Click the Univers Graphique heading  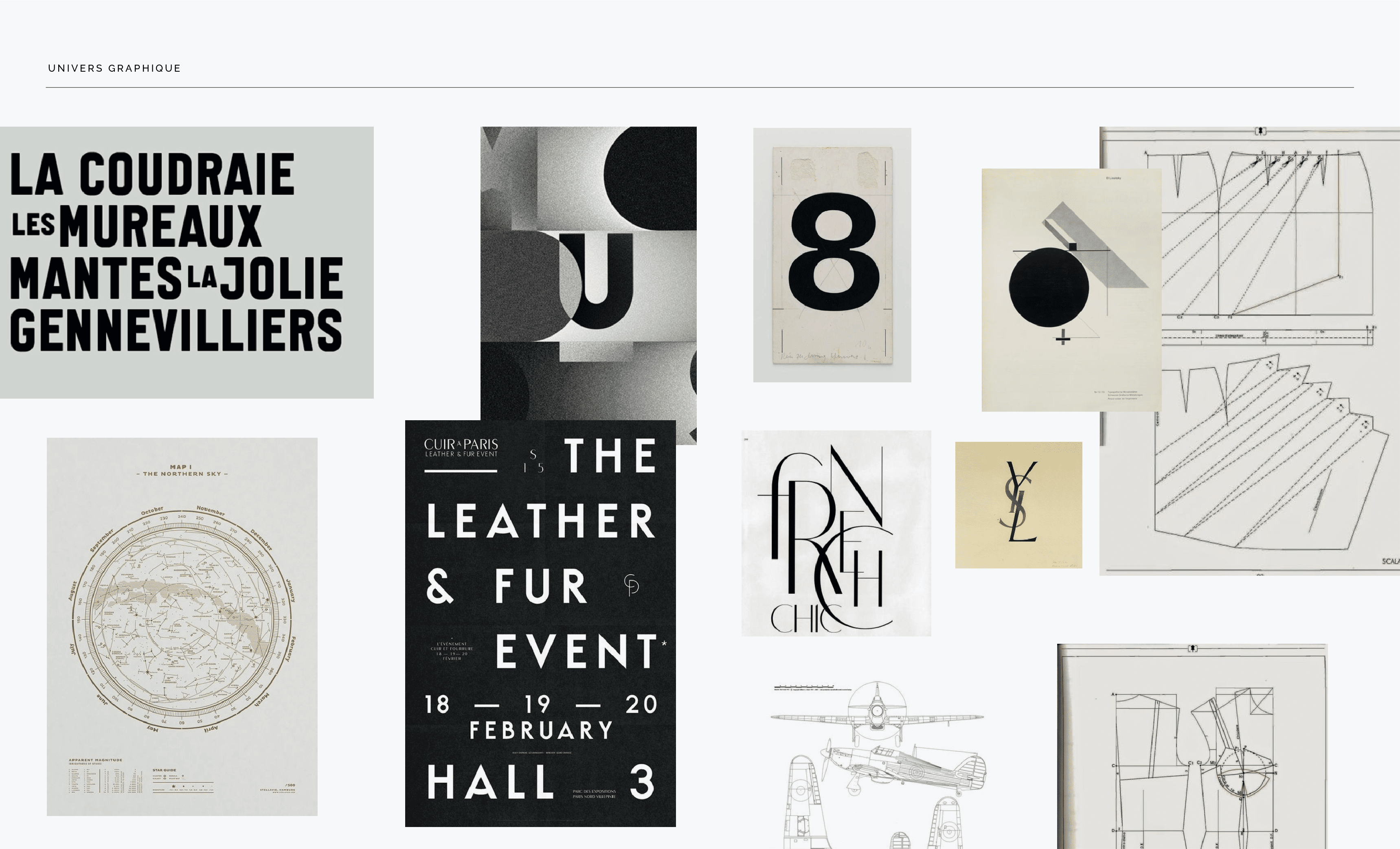pos(114,68)
